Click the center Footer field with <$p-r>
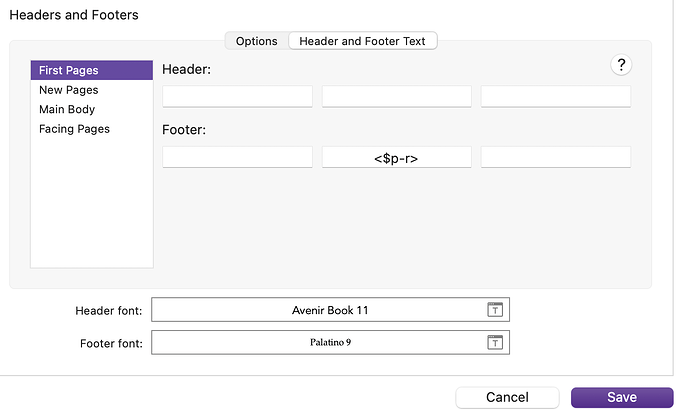The width and height of the screenshot is (689, 411). (397, 157)
